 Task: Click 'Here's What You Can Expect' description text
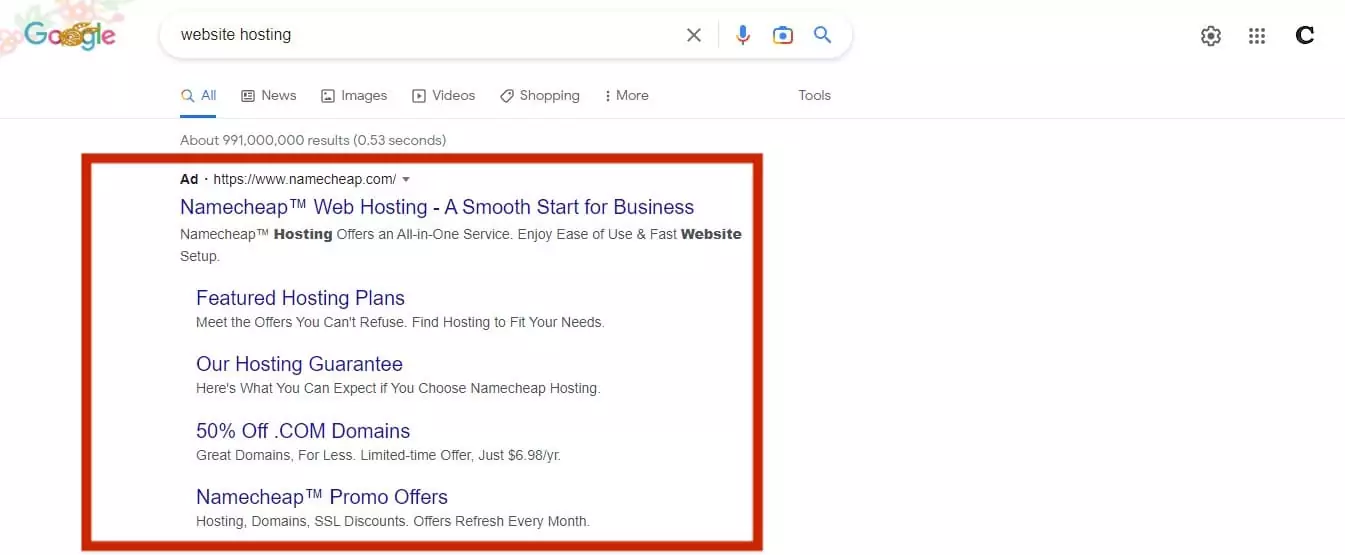tap(398, 388)
